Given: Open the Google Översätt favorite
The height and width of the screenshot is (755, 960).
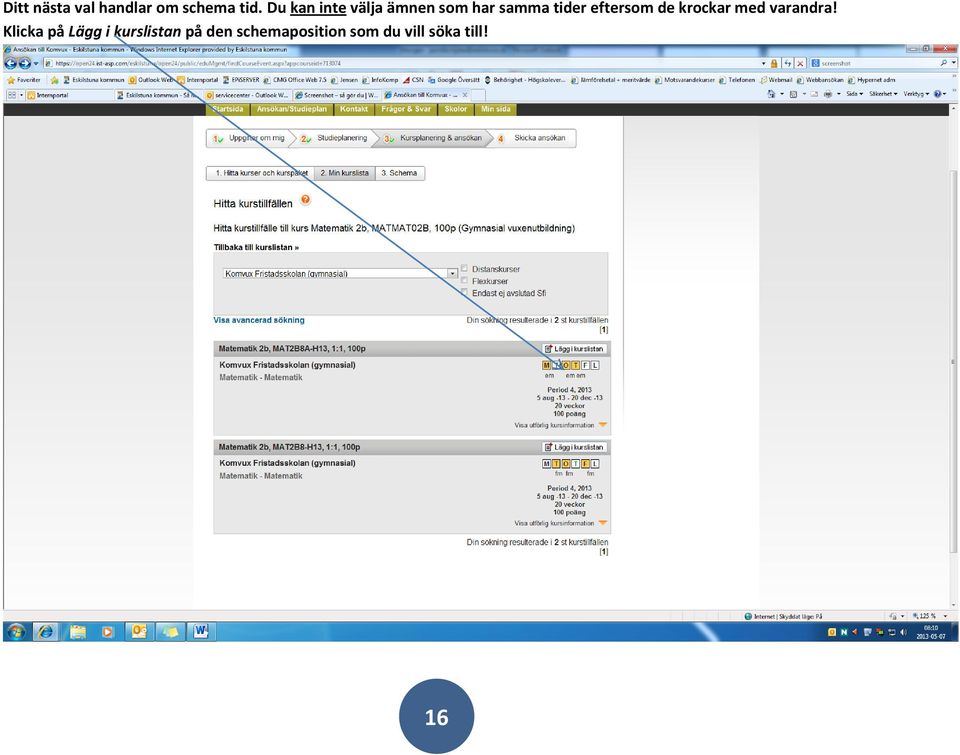Looking at the screenshot, I should 453,80.
